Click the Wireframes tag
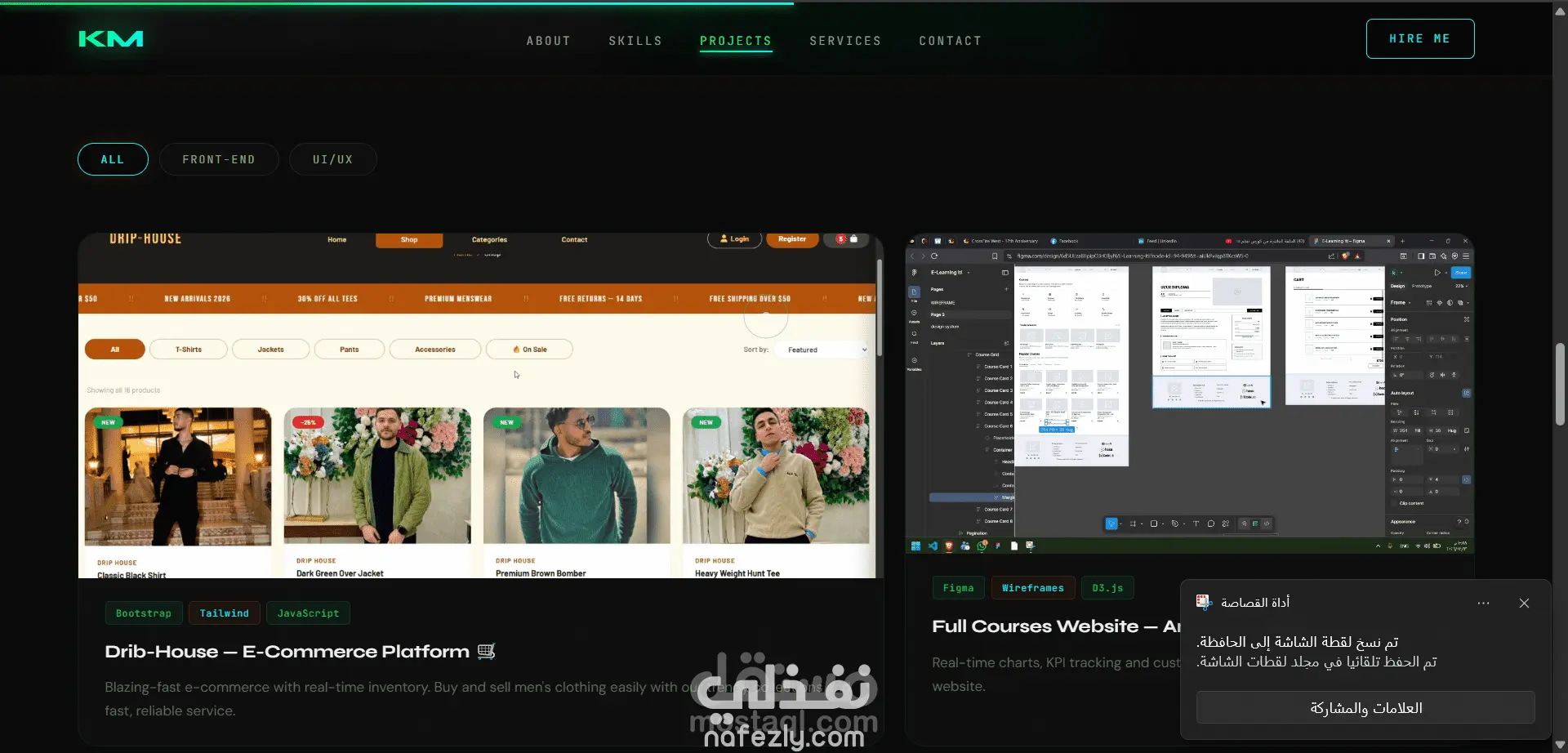Screen dimensions: 1568x753 click(x=1033, y=588)
